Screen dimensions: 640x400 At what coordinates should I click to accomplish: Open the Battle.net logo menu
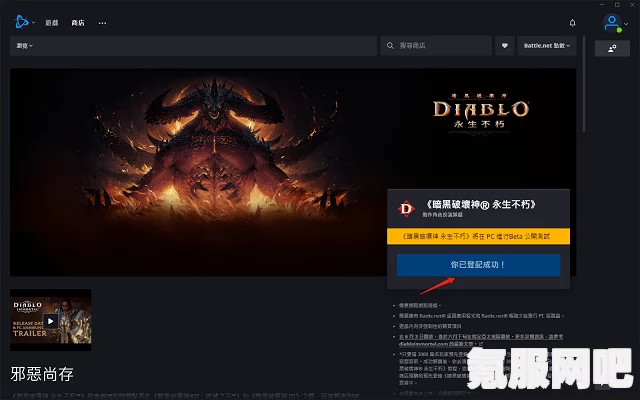21,22
